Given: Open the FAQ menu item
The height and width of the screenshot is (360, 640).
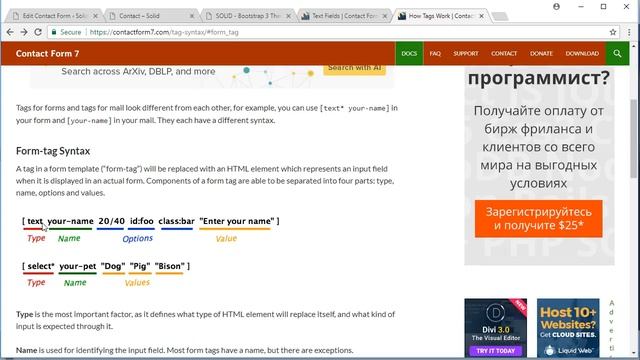Looking at the screenshot, I should point(435,53).
